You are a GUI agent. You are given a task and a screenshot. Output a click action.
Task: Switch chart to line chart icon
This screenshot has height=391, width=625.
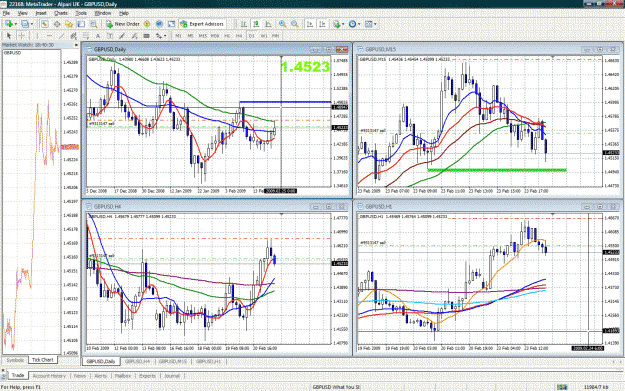click(269, 24)
